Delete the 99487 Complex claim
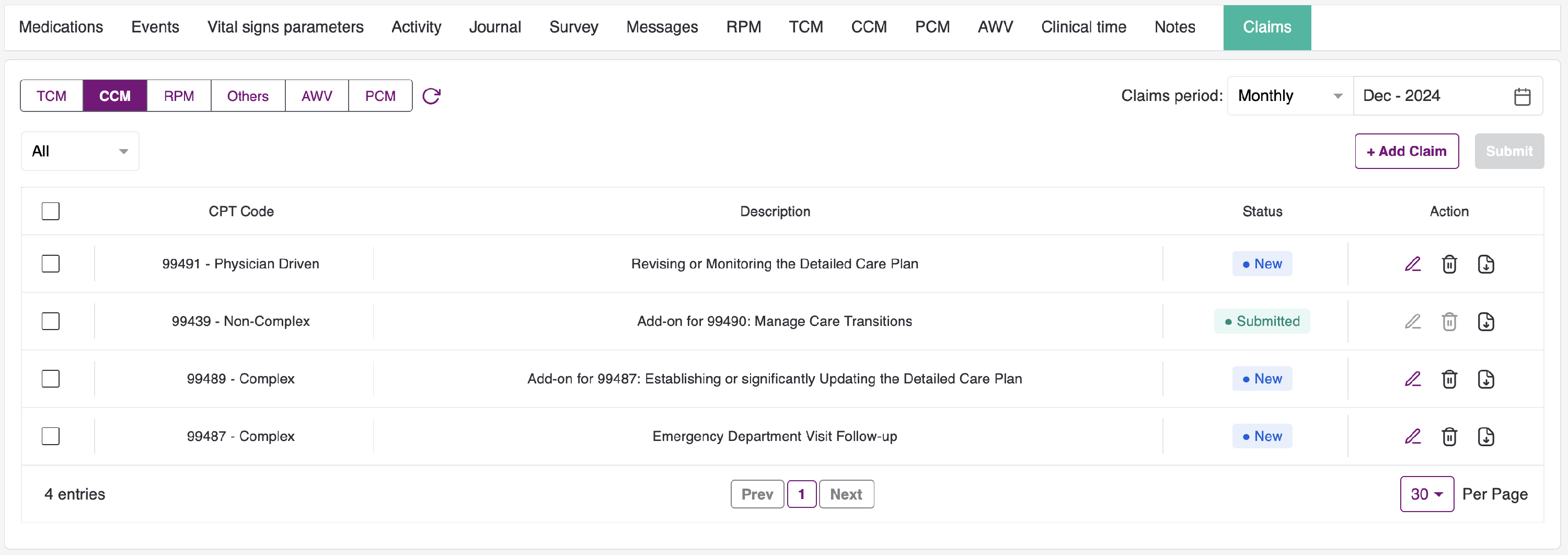Viewport: 1568px width, 555px height. pos(1449,436)
